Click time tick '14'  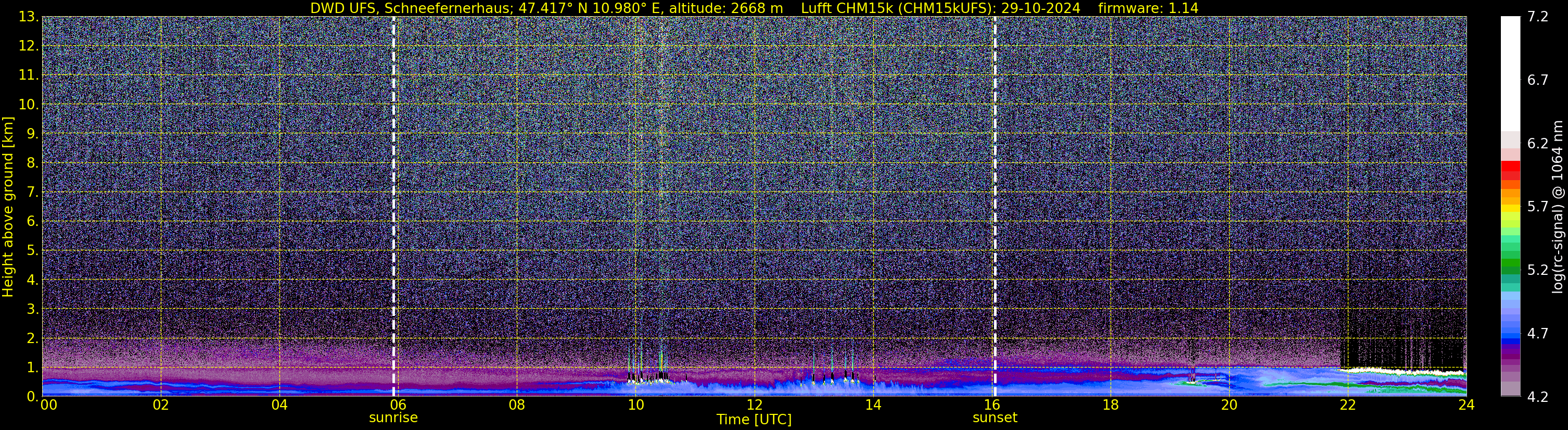873,405
